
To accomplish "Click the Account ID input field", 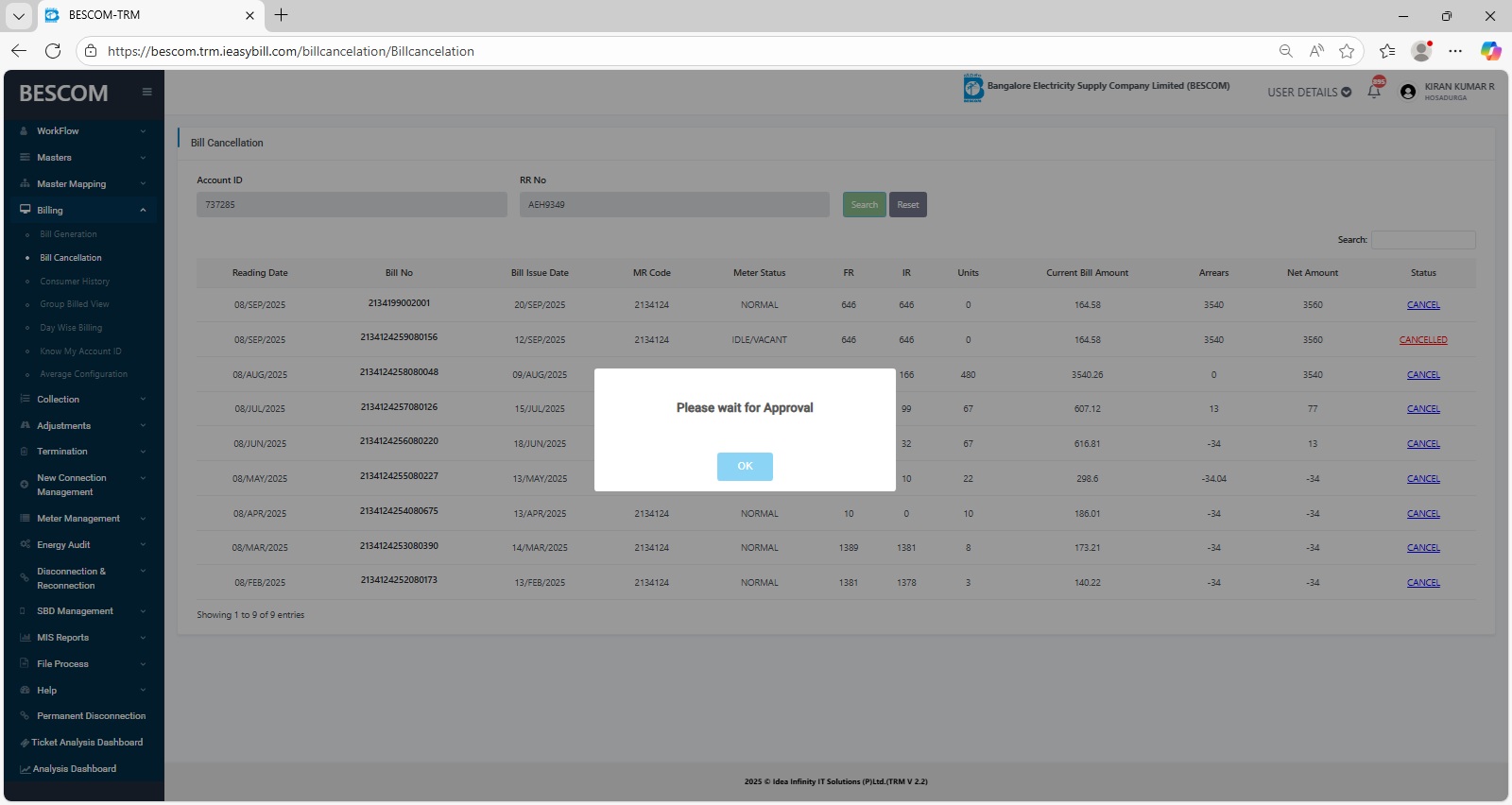I will 352,205.
